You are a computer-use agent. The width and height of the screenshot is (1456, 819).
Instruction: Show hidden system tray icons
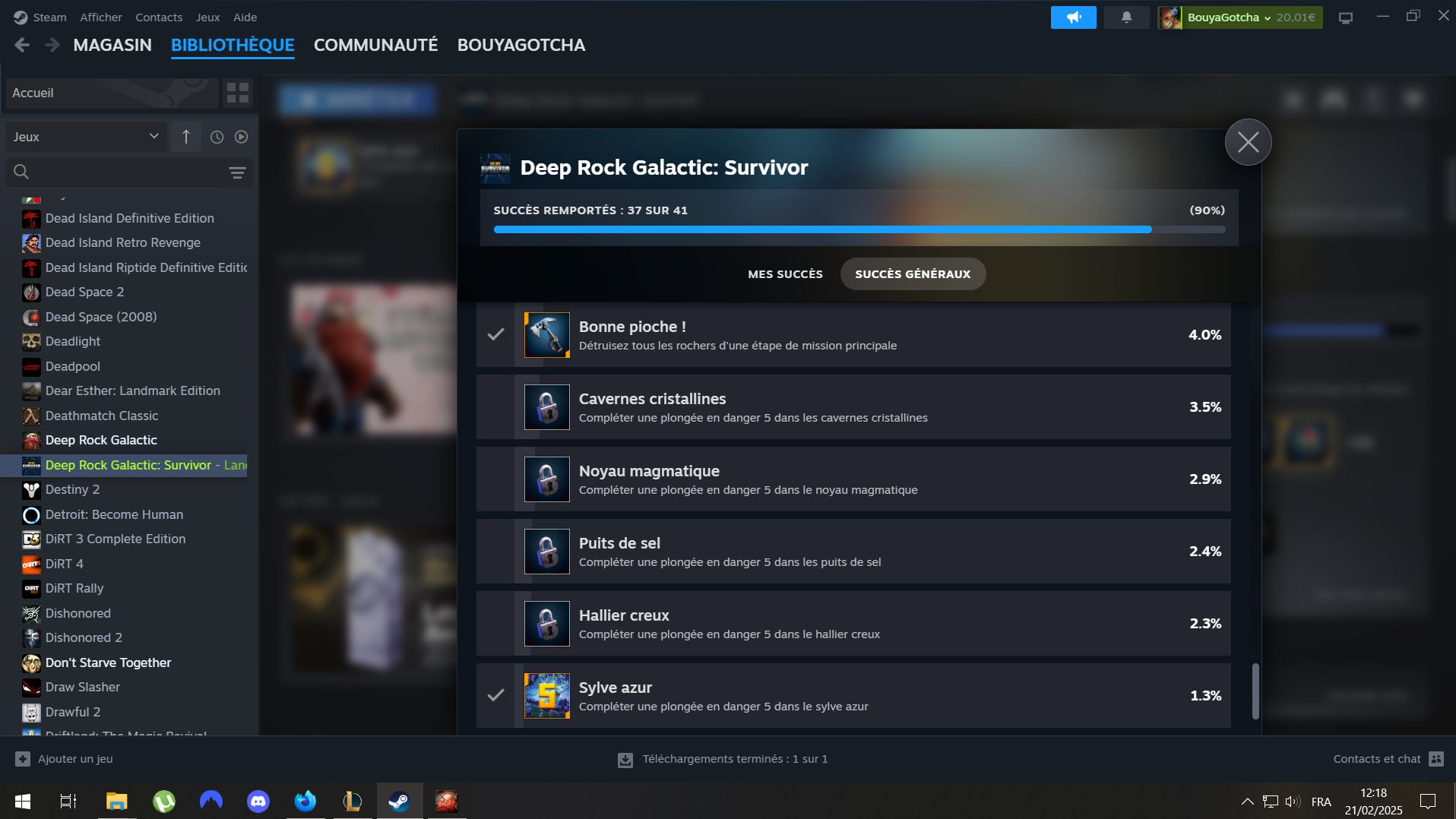coord(1247,802)
